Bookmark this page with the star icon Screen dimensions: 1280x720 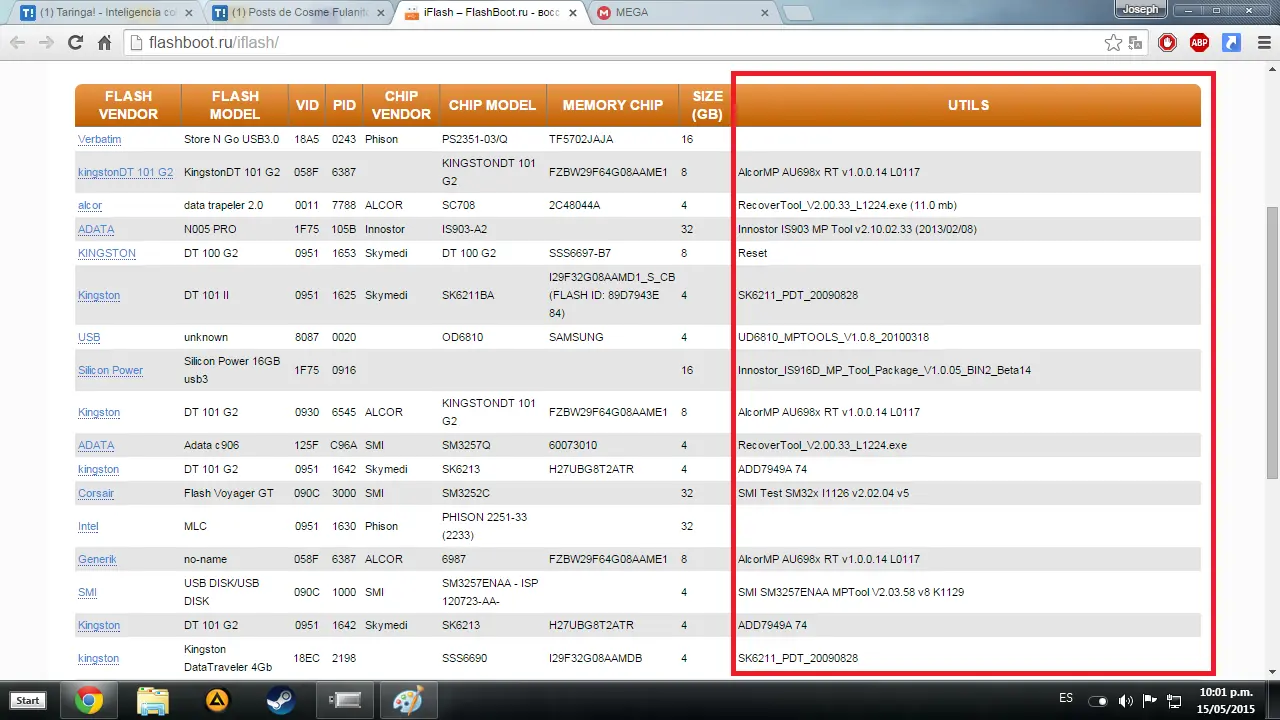coord(1113,43)
